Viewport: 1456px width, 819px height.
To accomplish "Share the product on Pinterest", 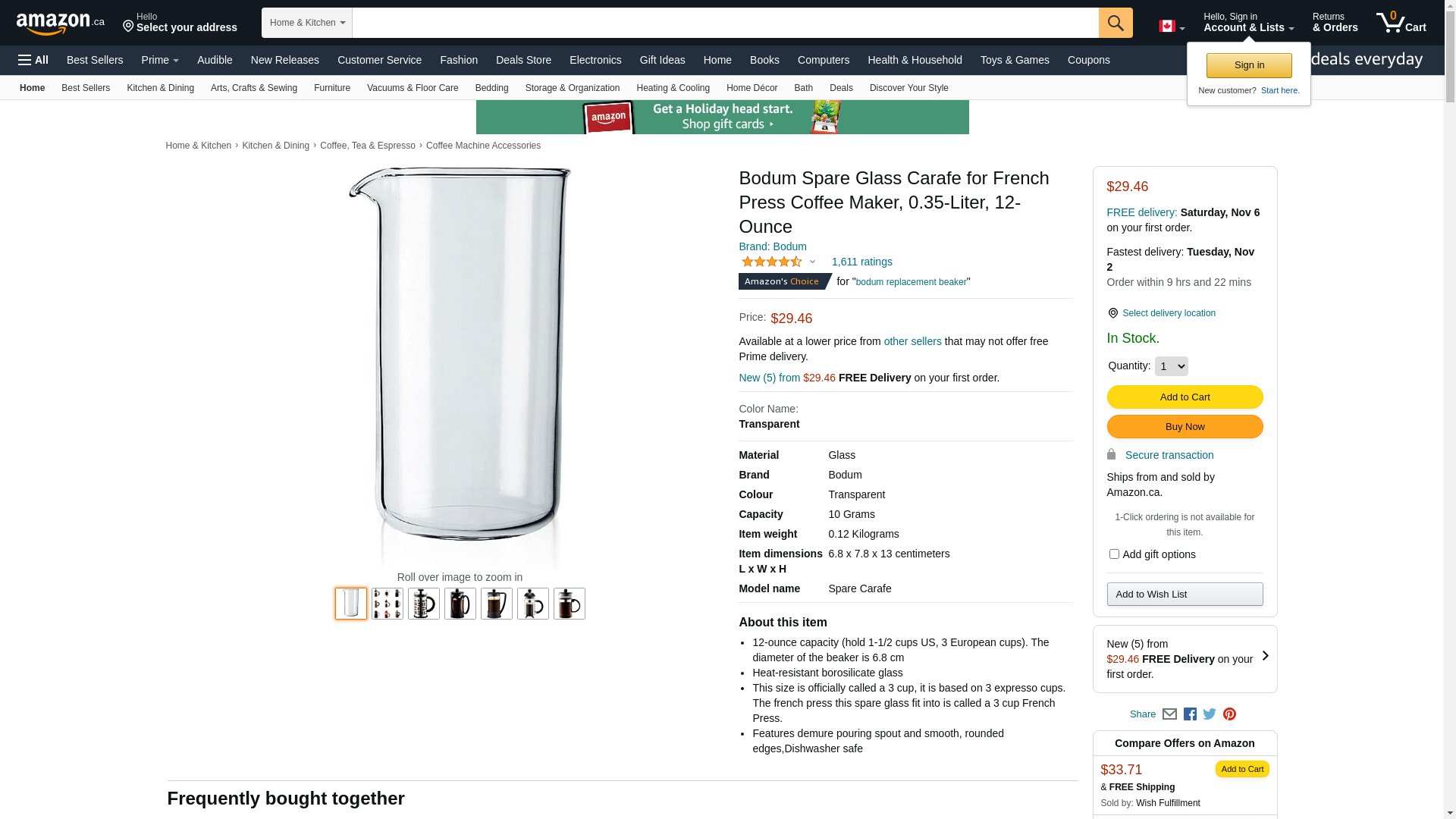I will click(x=1229, y=714).
